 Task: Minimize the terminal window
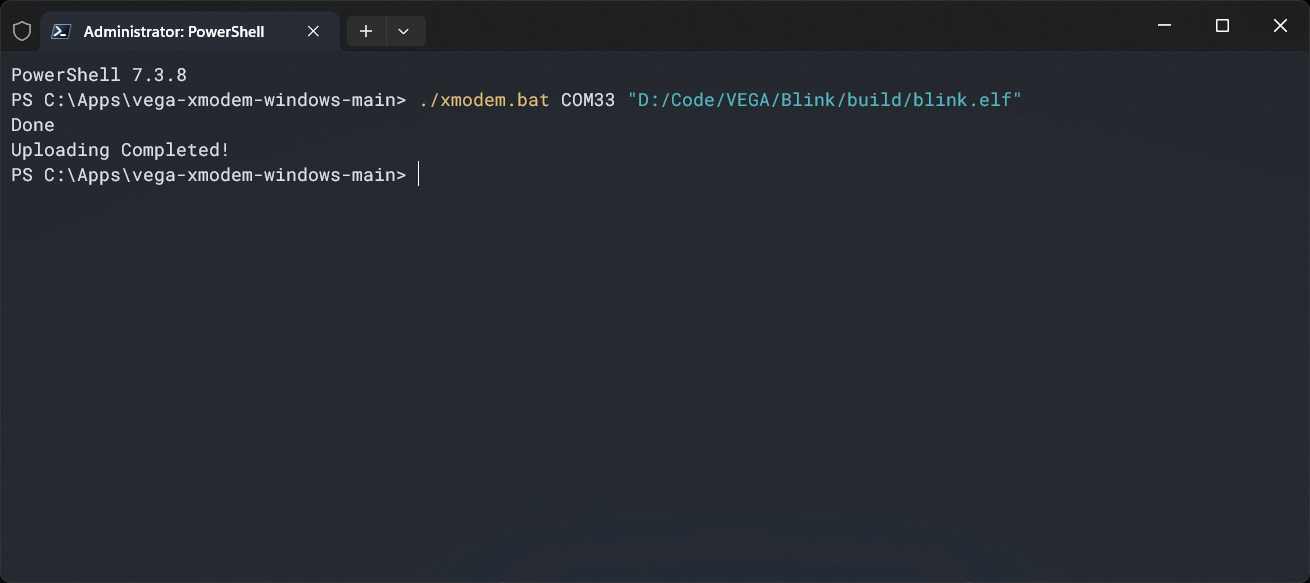(x=1164, y=26)
